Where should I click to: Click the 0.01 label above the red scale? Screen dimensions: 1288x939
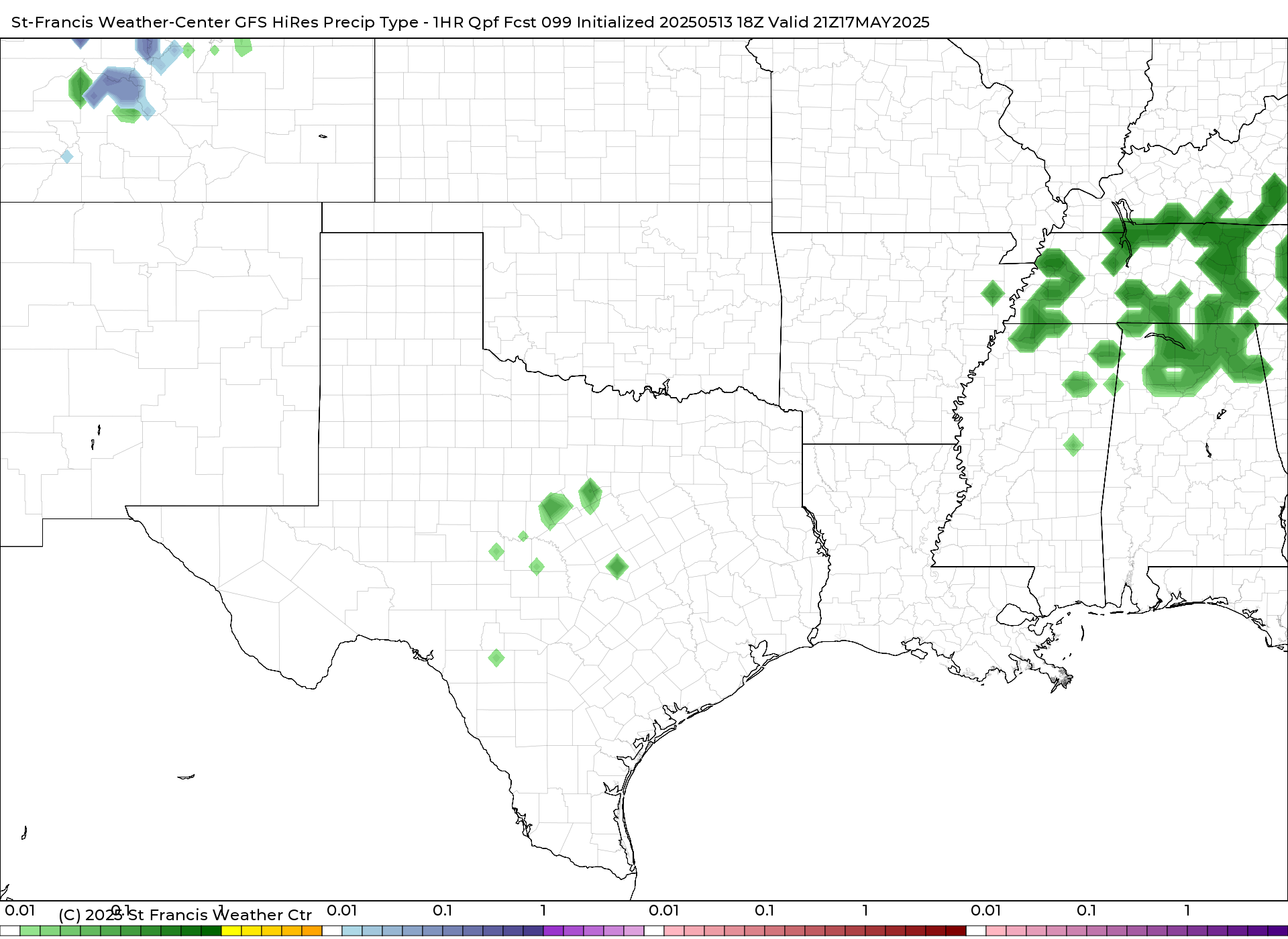(x=664, y=910)
